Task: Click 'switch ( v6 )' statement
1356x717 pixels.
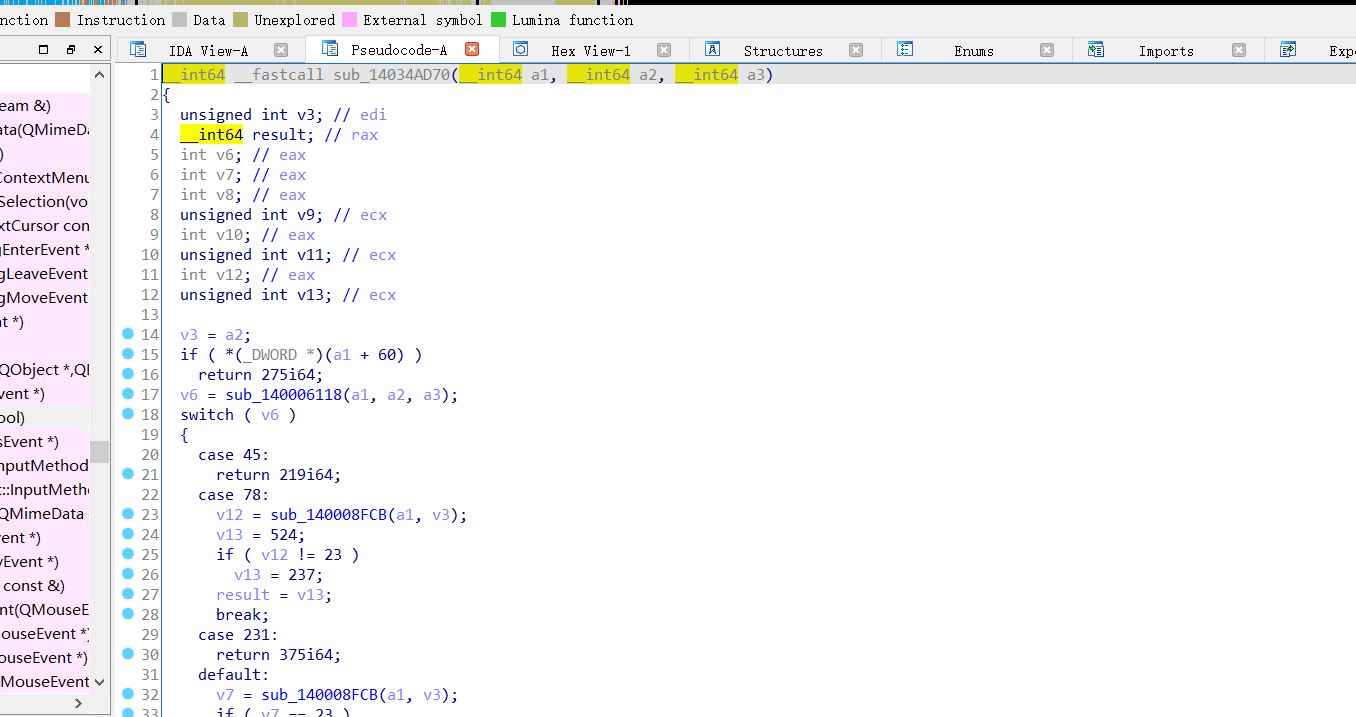Action: click(x=238, y=415)
